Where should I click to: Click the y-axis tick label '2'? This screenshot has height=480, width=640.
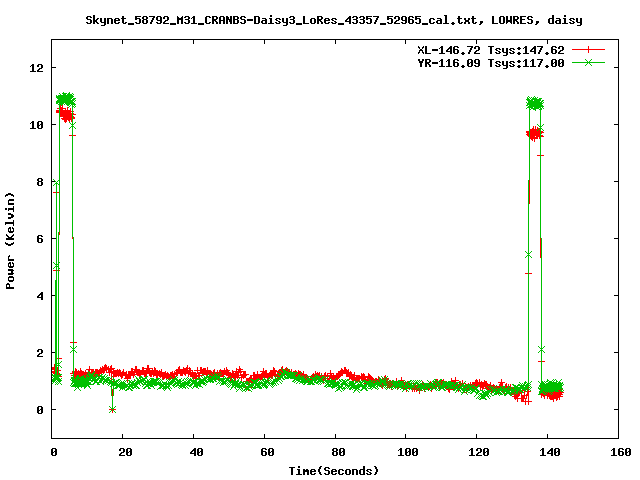point(40,353)
